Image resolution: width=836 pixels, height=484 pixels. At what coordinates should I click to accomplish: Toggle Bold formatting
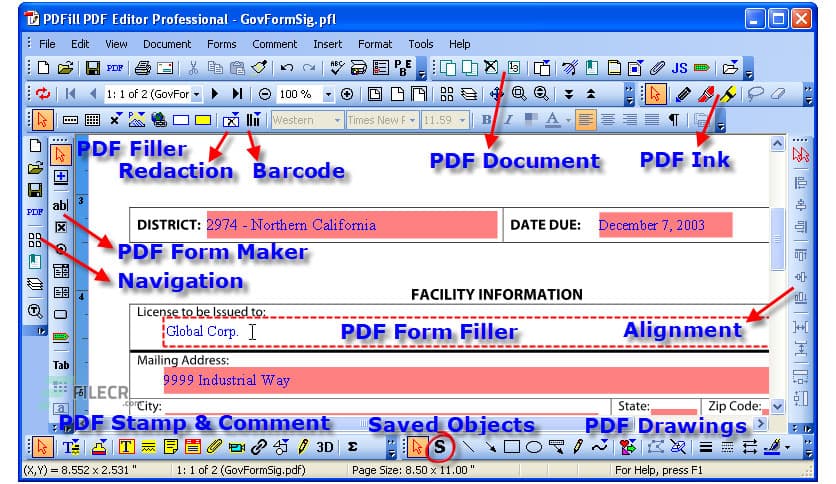[x=486, y=120]
